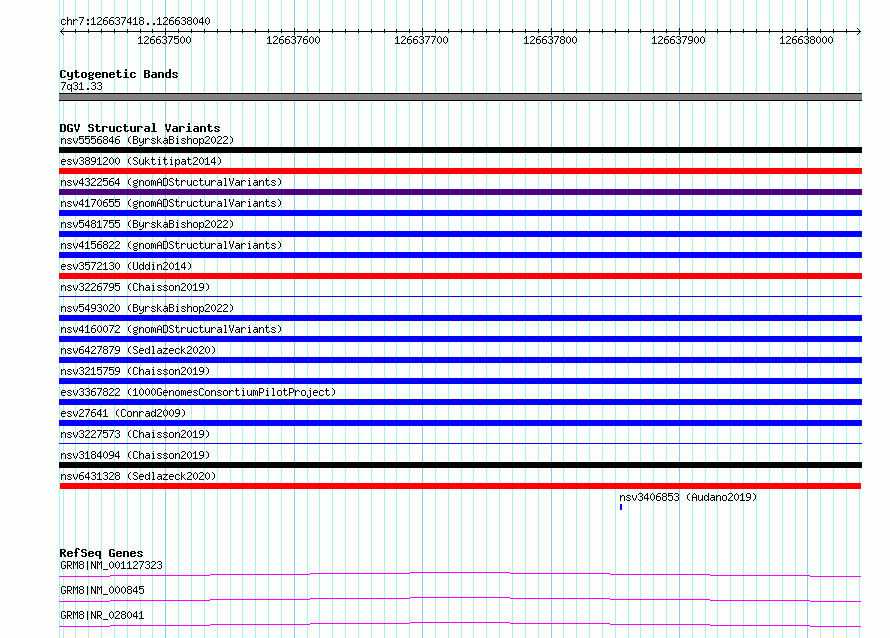890x638 pixels.
Task: Click the red bar under nsv6431328
Action: tap(460, 486)
